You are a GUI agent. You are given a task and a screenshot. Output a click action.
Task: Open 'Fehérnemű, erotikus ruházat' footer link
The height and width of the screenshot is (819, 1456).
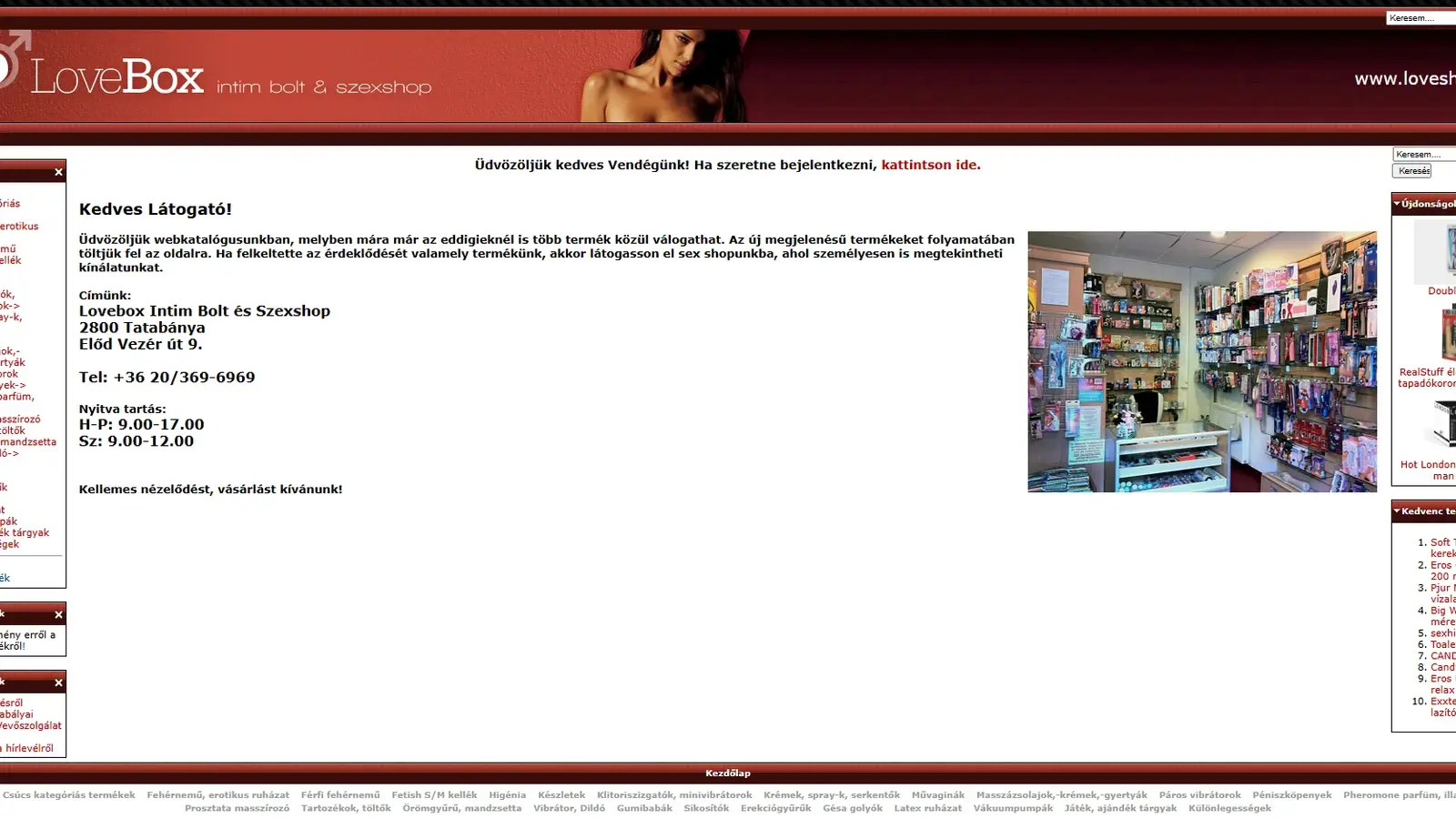[x=218, y=795]
